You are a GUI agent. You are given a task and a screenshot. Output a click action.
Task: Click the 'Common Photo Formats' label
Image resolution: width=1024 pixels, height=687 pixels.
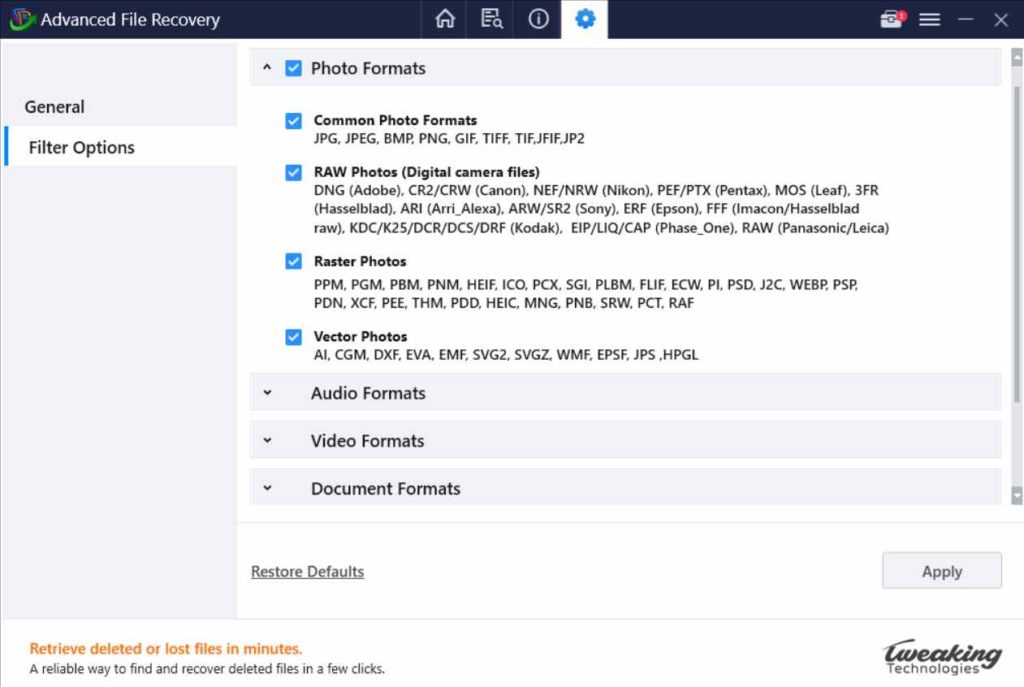(395, 120)
